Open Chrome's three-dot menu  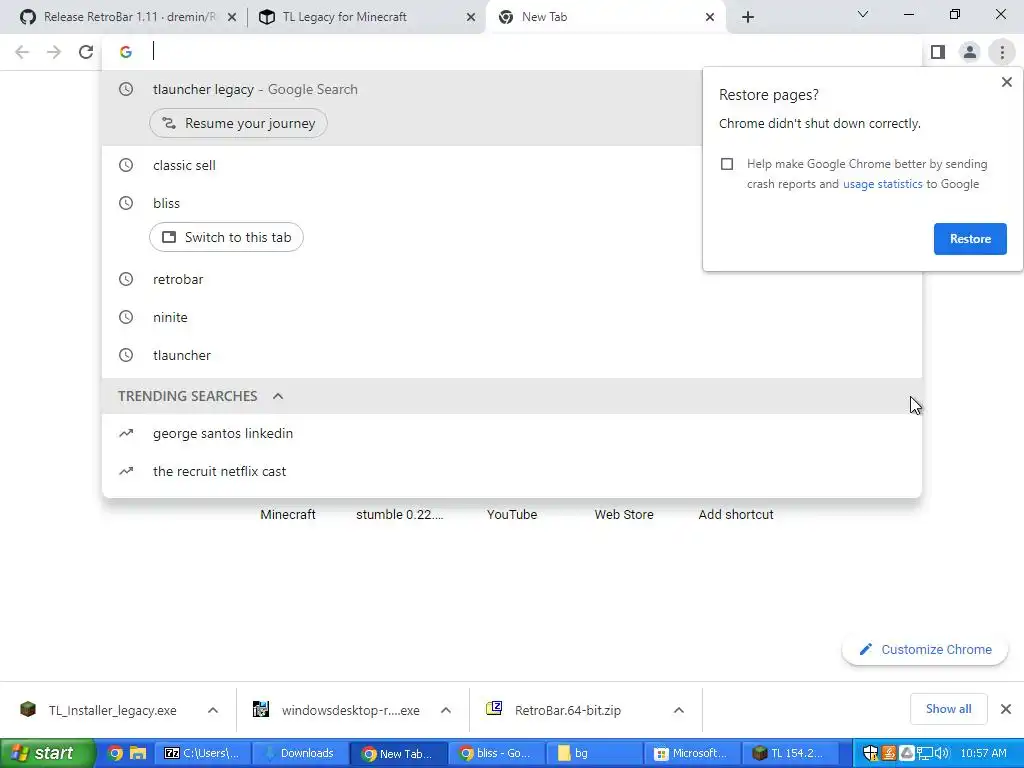click(1002, 52)
